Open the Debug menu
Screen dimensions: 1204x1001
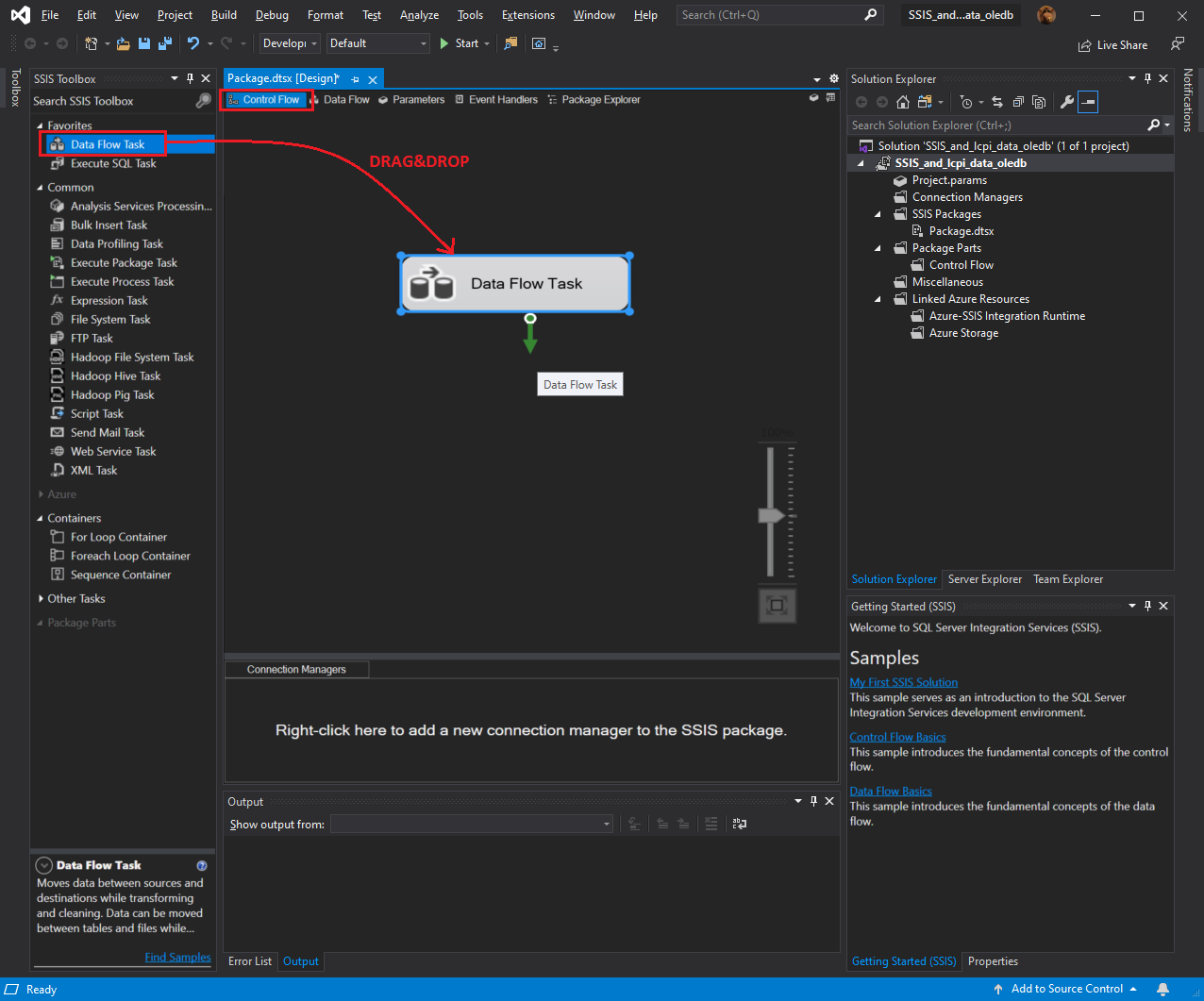[x=272, y=15]
